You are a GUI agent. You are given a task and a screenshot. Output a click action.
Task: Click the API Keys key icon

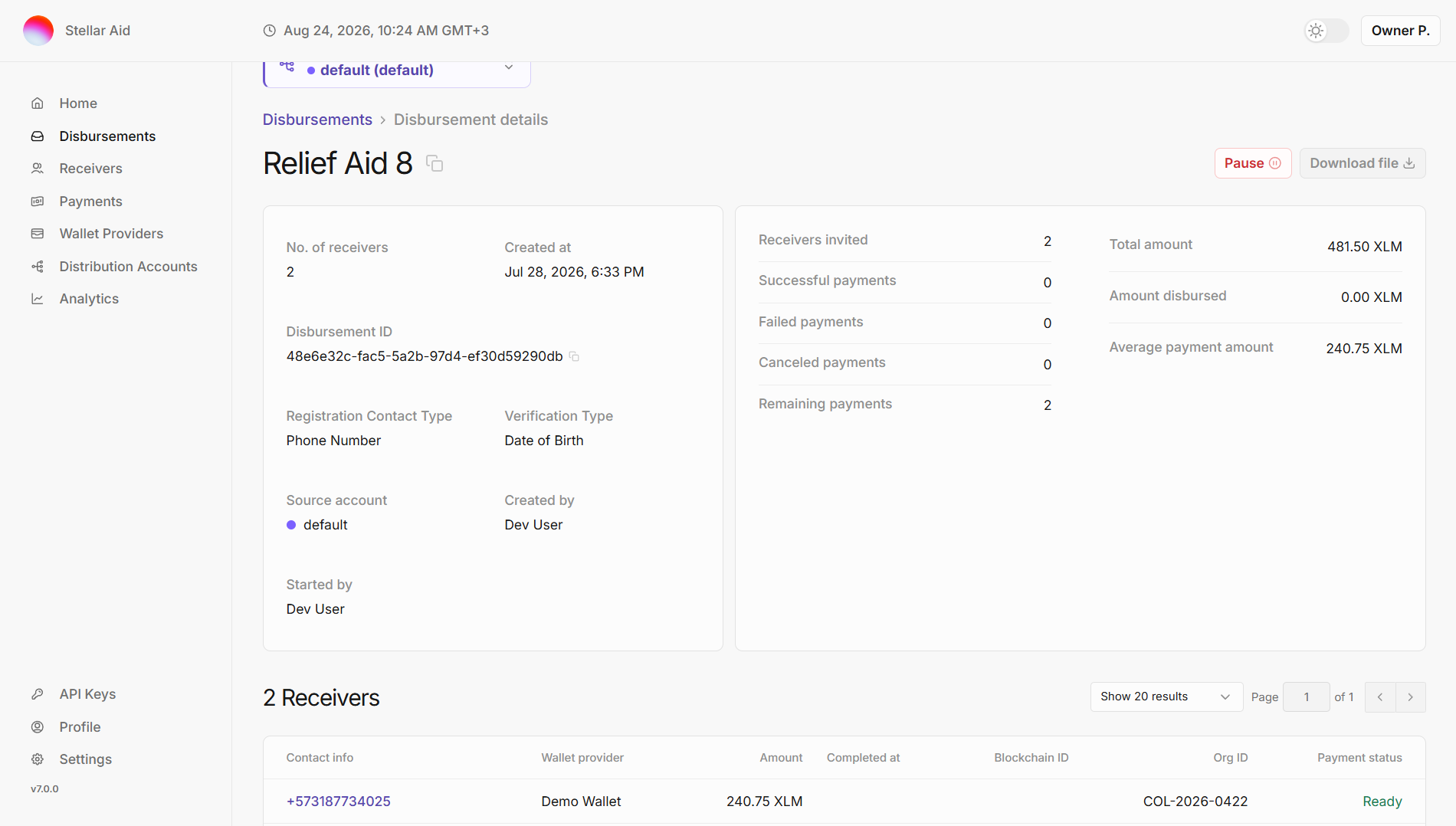click(37, 694)
